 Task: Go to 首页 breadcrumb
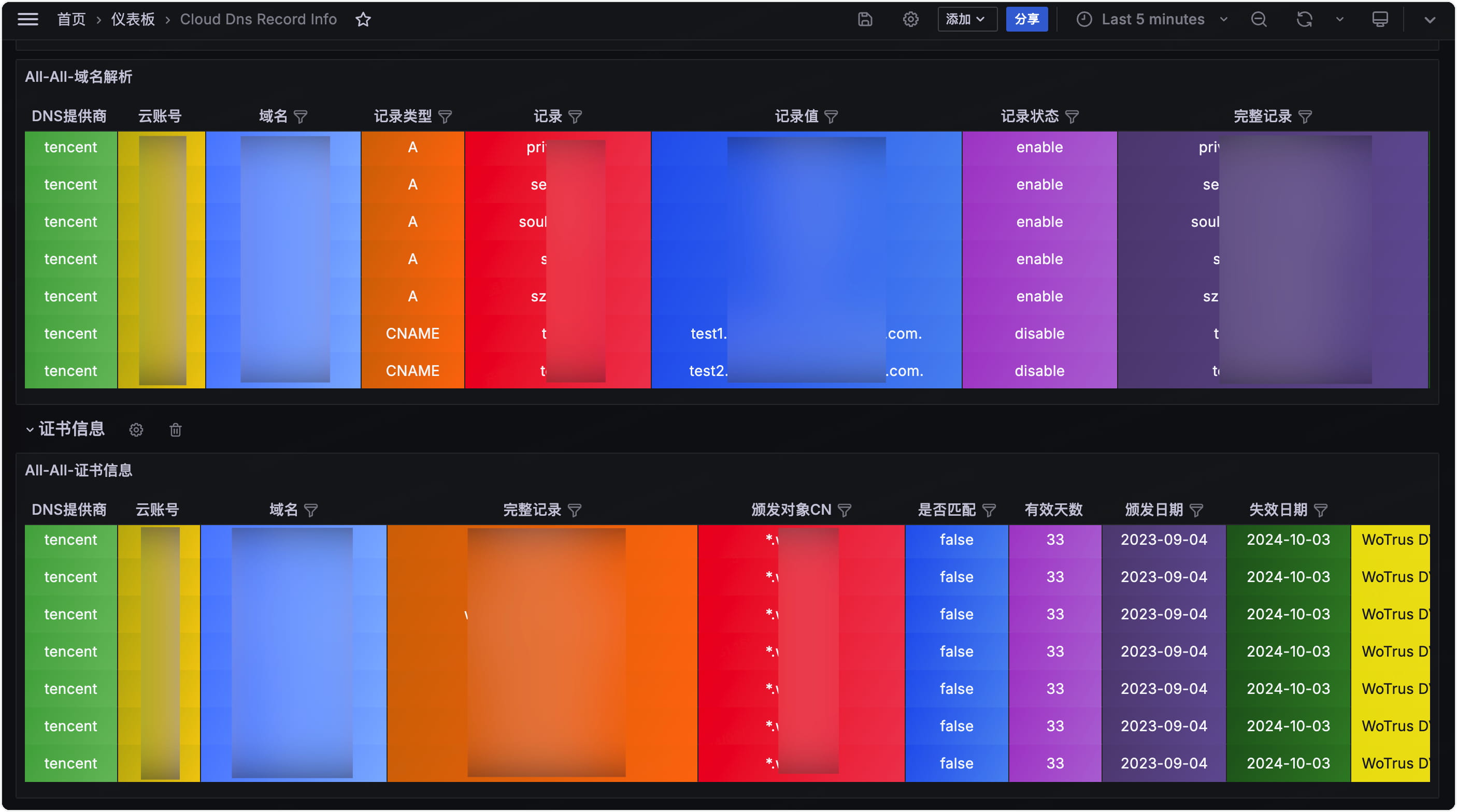[72, 20]
